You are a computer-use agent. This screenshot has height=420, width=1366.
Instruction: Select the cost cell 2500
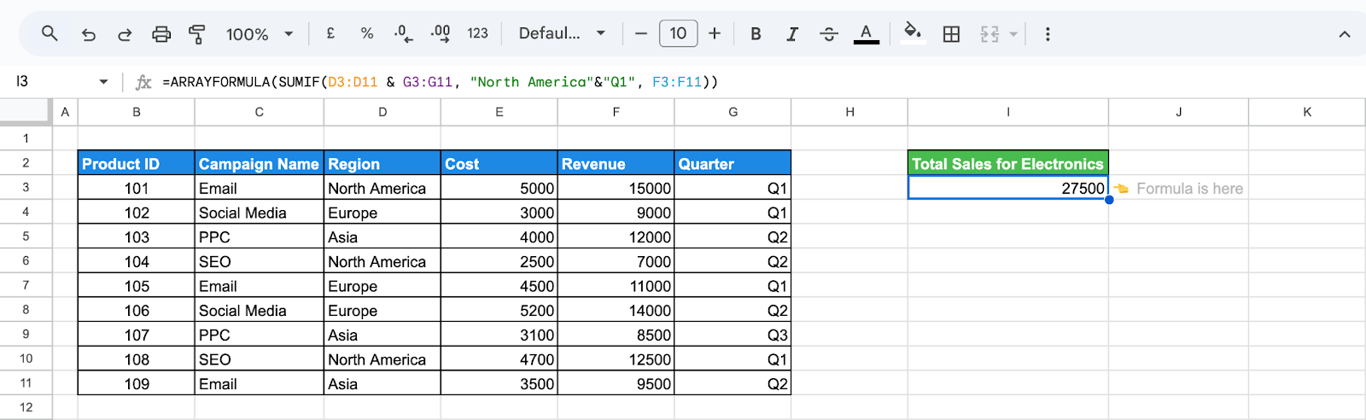(x=499, y=261)
